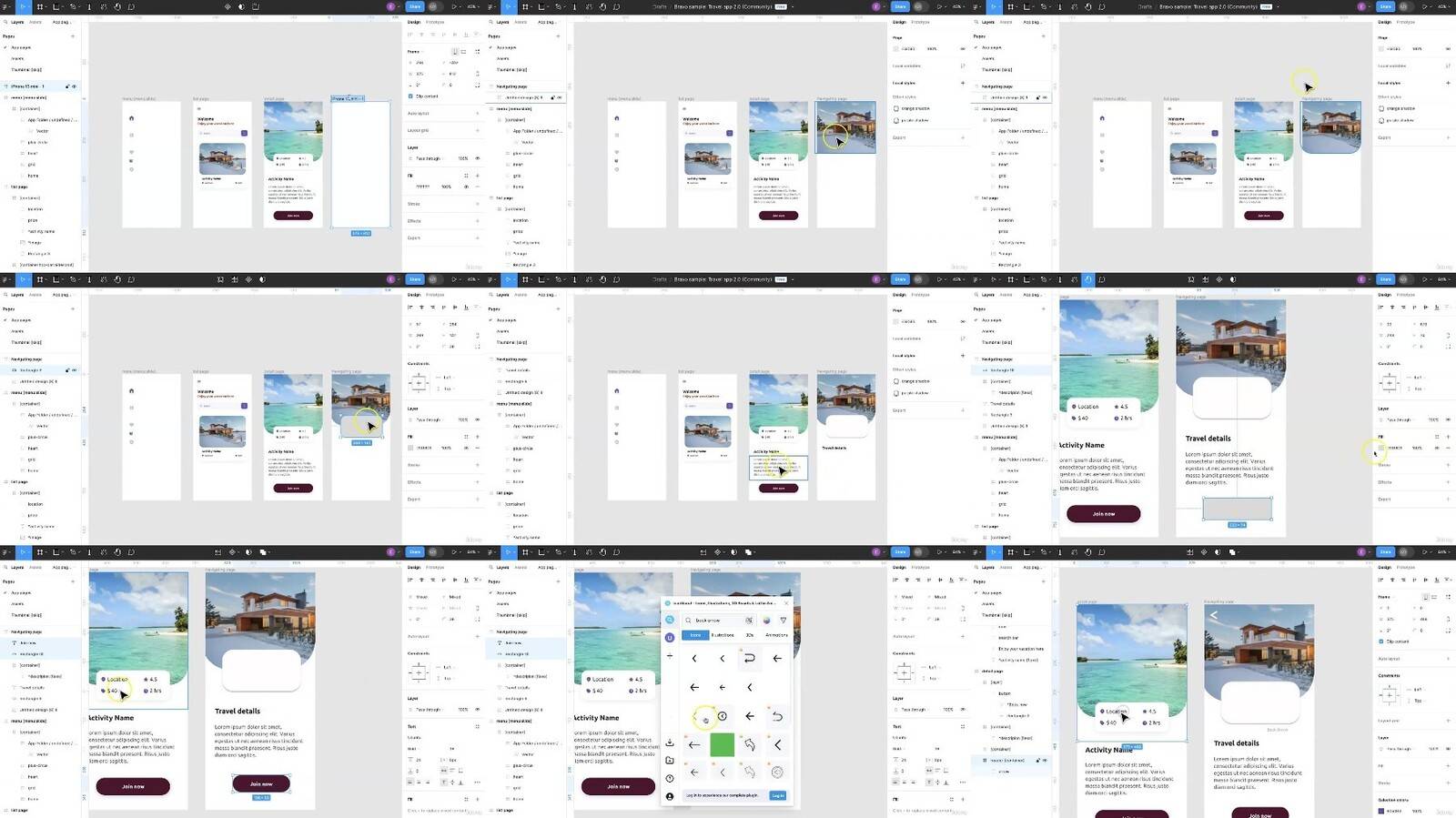Open the Frame type dropdown in blank-frame view
Image resolution: width=1456 pixels, height=818 pixels.
pyautogui.click(x=418, y=52)
